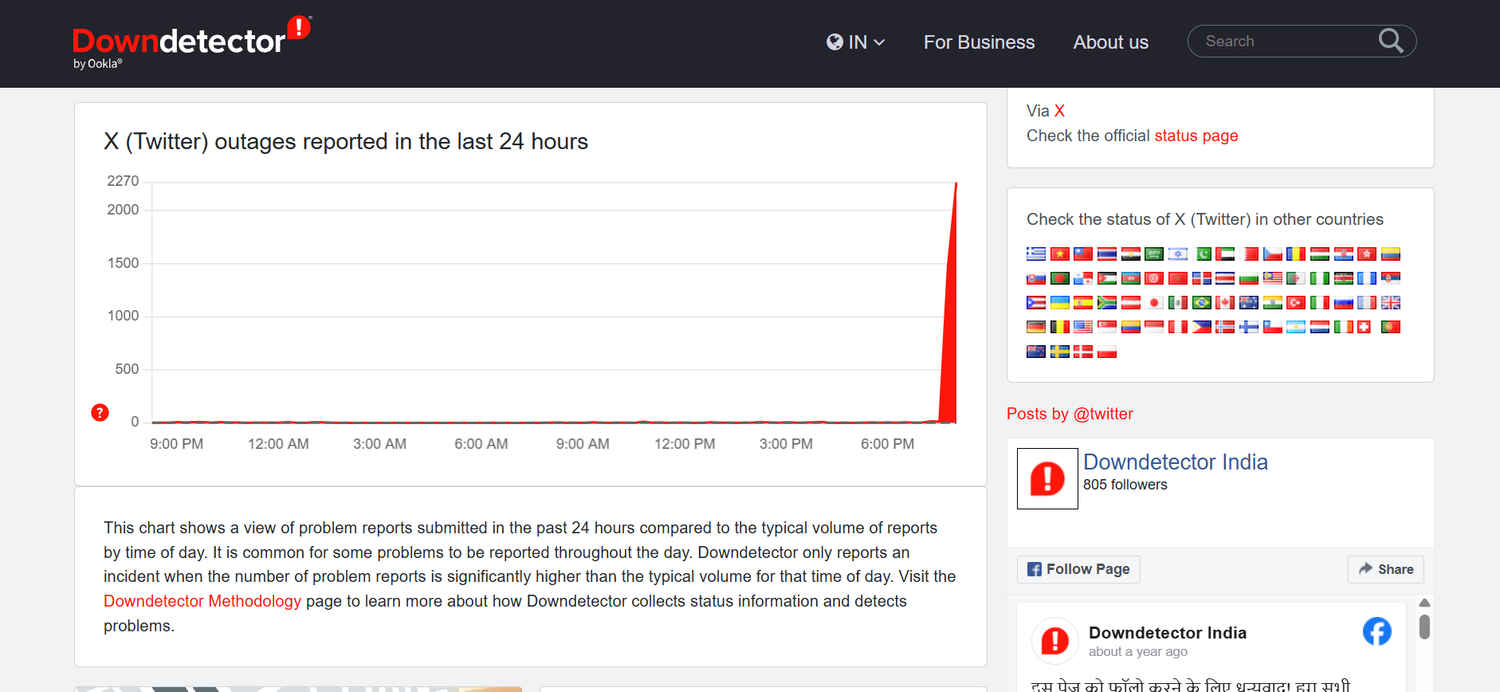Choose the Canada flag
Image resolution: width=1500 pixels, height=692 pixels.
pos(1225,302)
